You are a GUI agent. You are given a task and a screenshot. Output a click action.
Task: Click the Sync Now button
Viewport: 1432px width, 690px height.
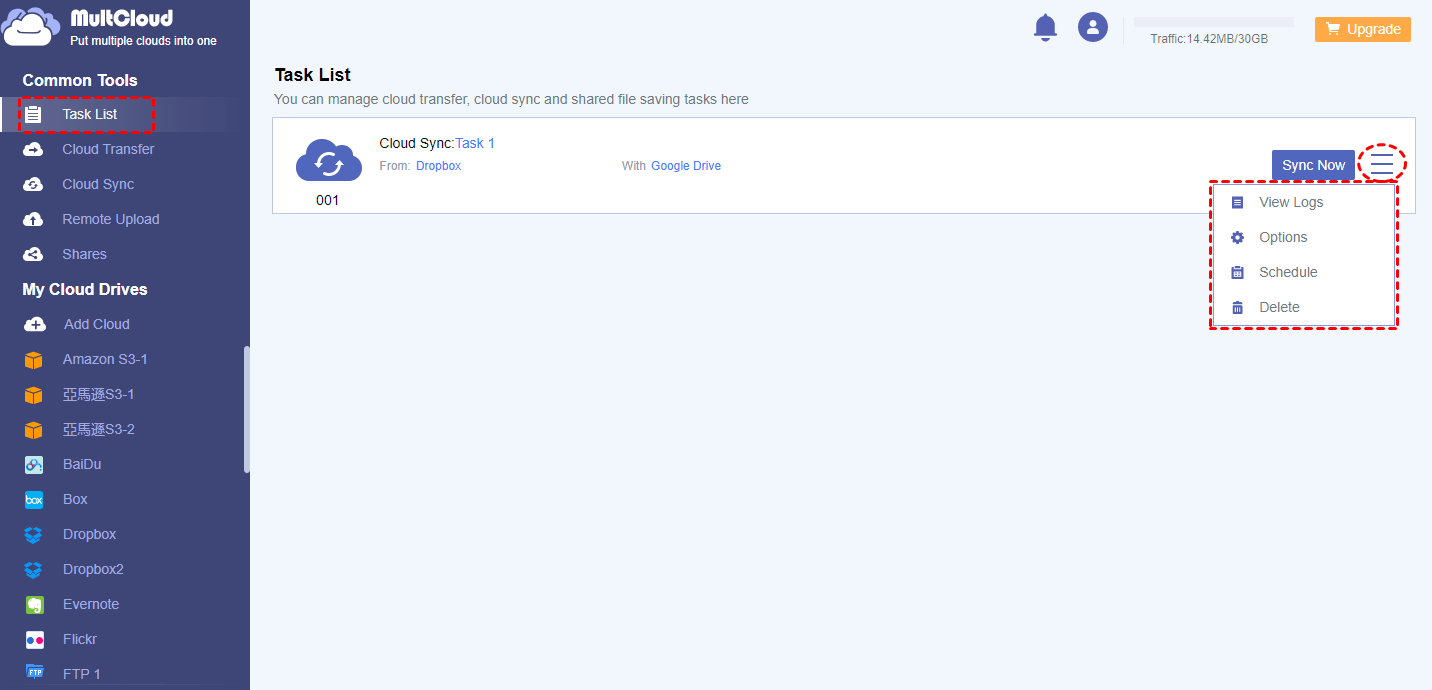(x=1313, y=165)
